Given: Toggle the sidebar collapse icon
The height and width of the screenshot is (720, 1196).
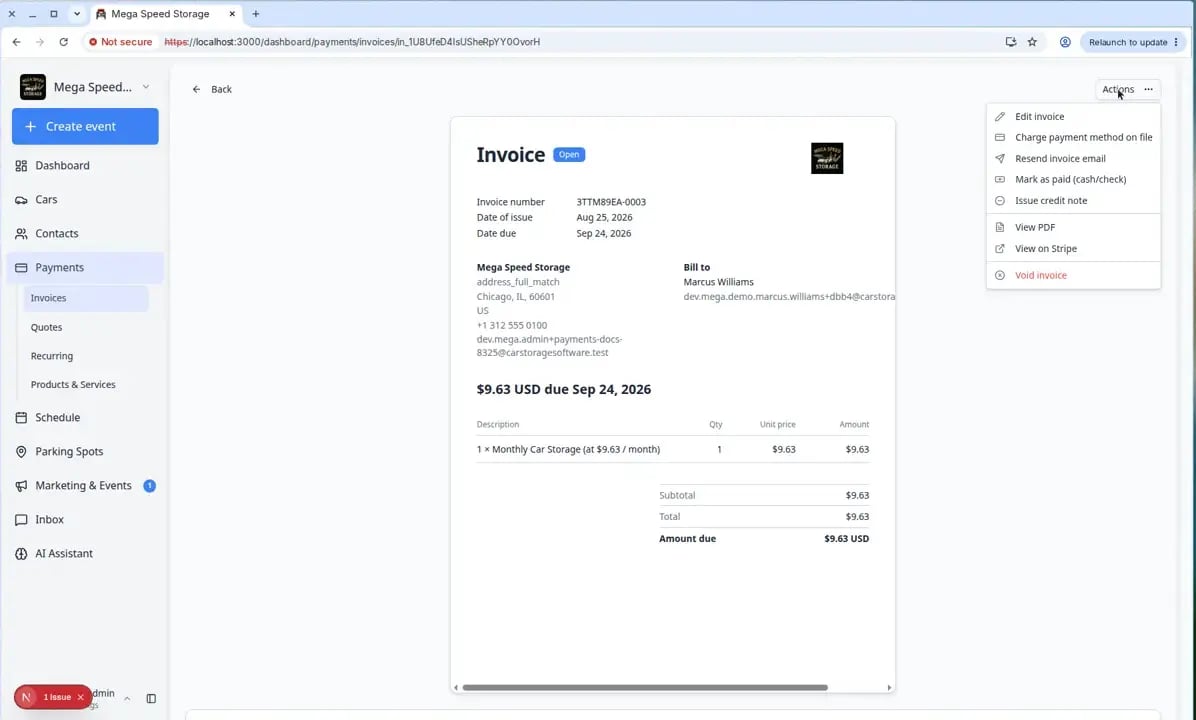Looking at the screenshot, I should pos(151,698).
